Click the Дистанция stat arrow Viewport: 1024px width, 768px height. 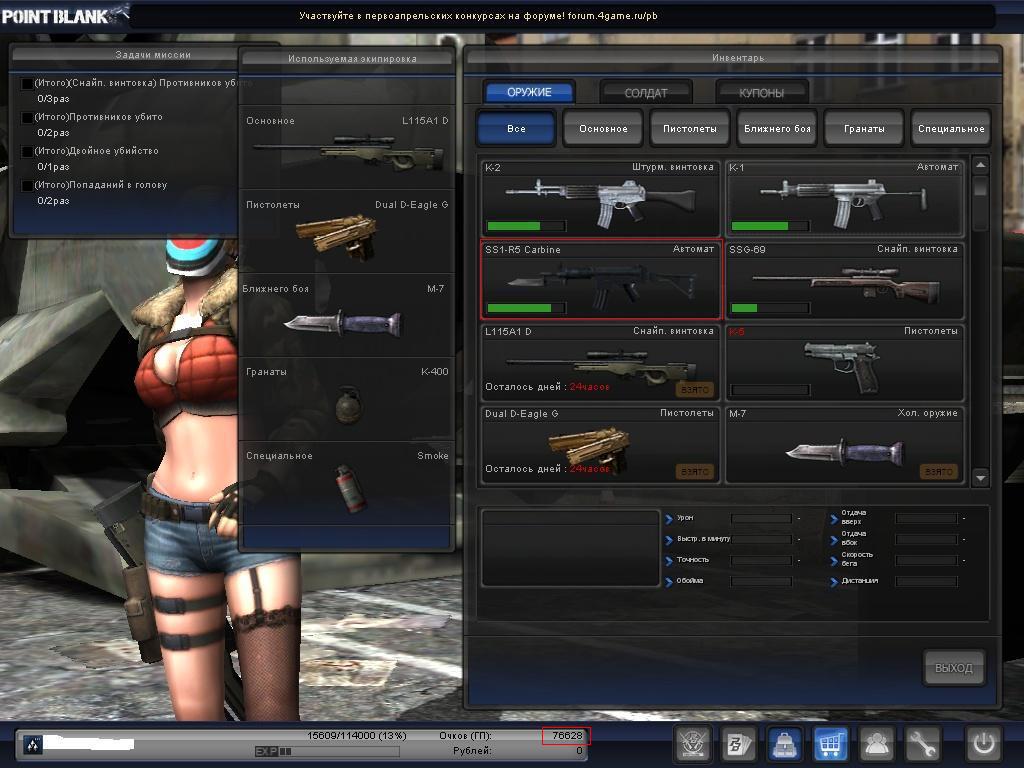(834, 582)
